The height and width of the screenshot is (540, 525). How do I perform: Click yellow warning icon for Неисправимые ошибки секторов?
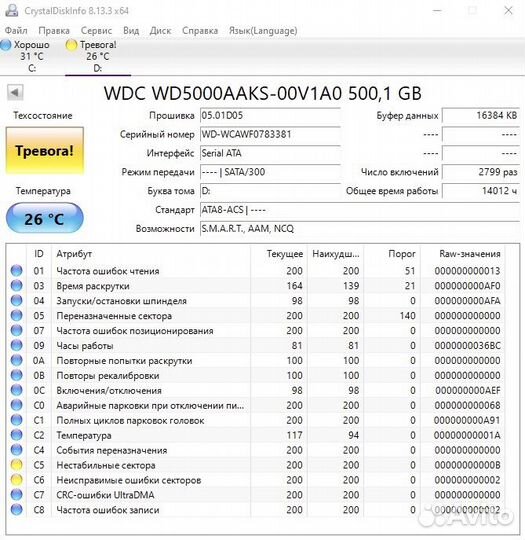click(x=16, y=480)
